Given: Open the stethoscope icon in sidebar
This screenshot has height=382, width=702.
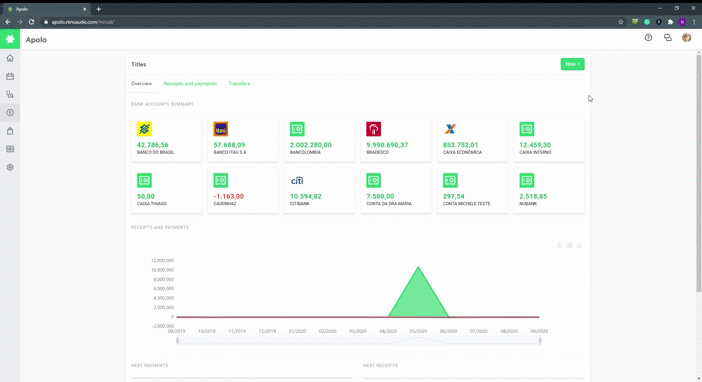Looking at the screenshot, I should point(10,94).
